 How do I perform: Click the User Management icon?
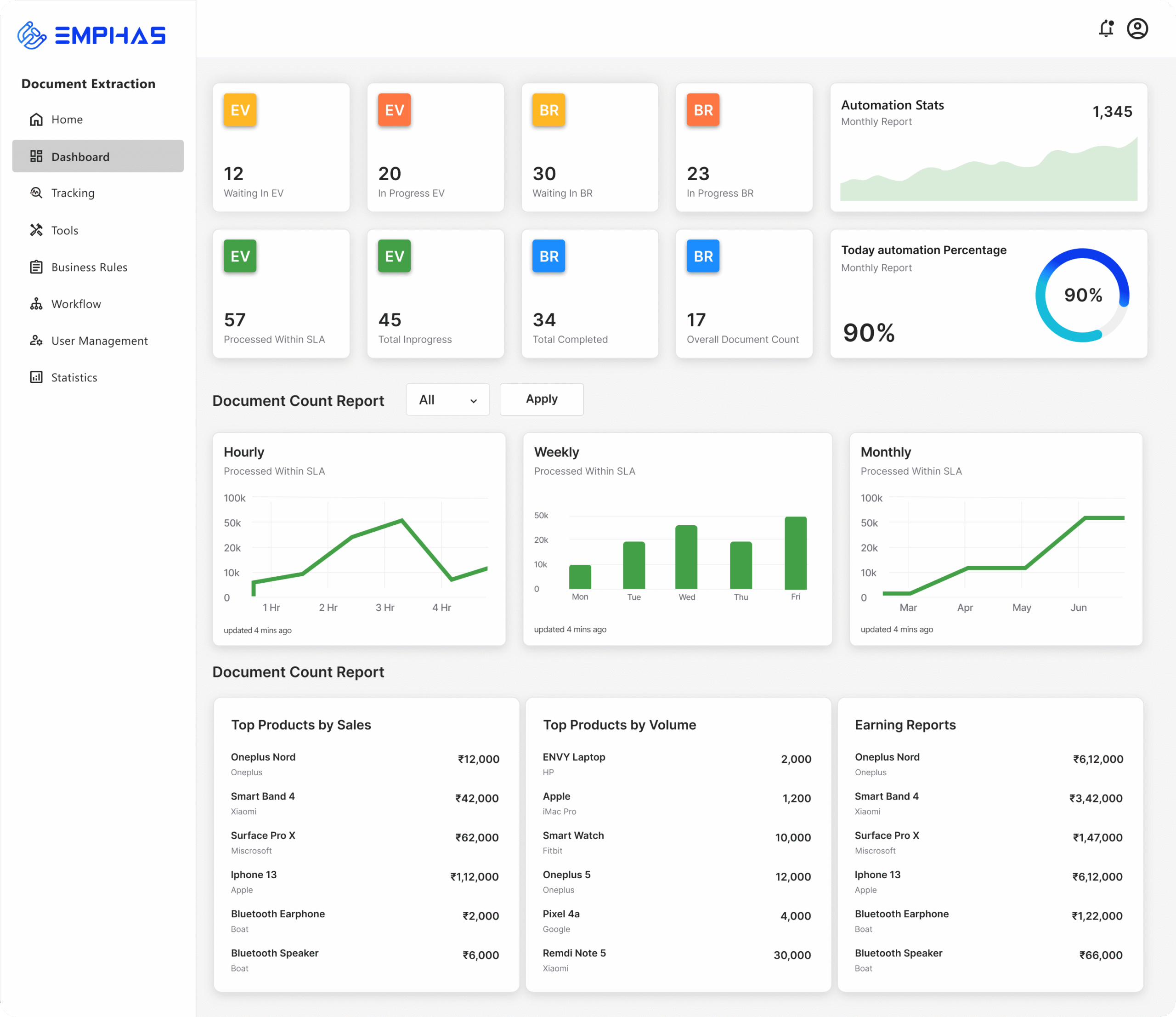[36, 341]
